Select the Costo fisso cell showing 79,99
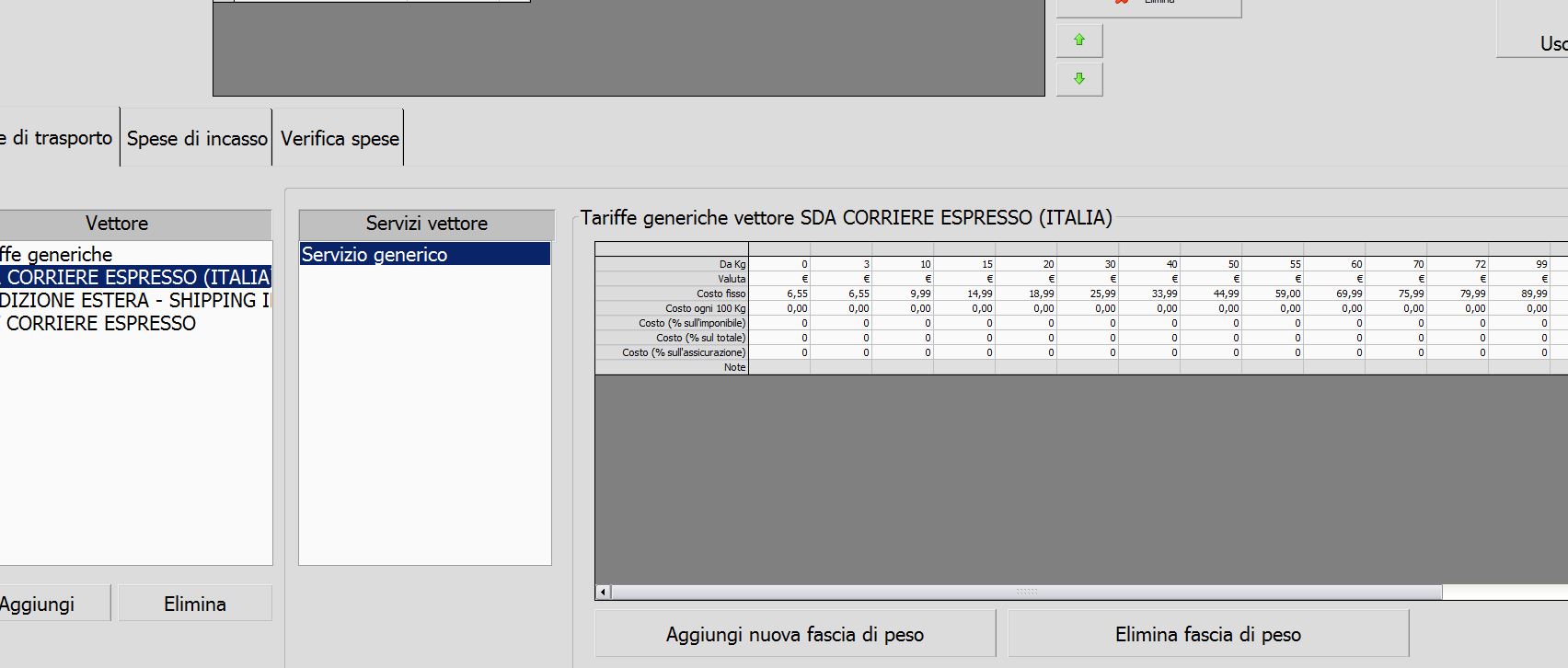 click(x=1458, y=294)
